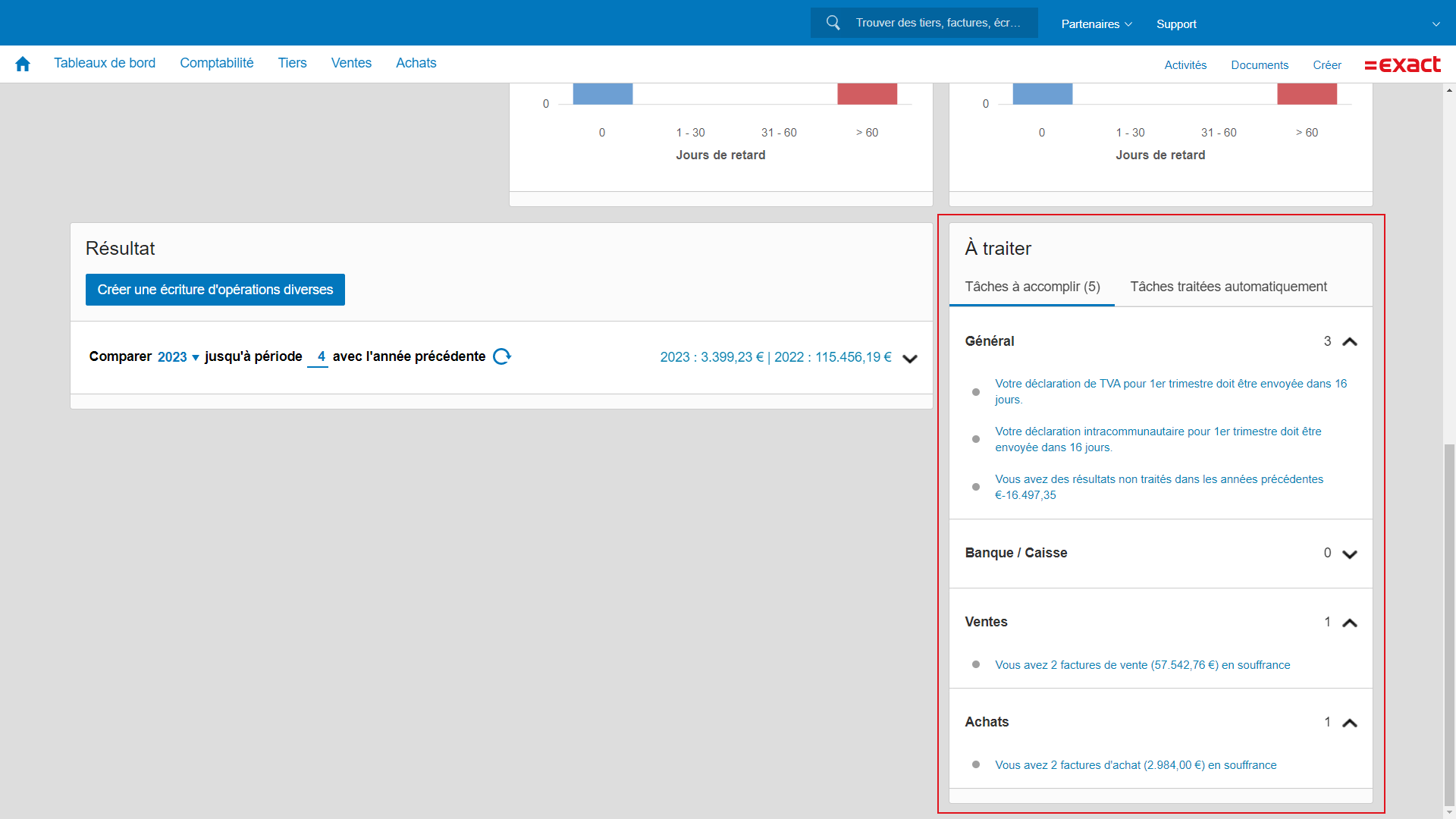Viewport: 1456px width, 819px height.
Task: Open the 2 factures de vente link
Action: click(1142, 665)
